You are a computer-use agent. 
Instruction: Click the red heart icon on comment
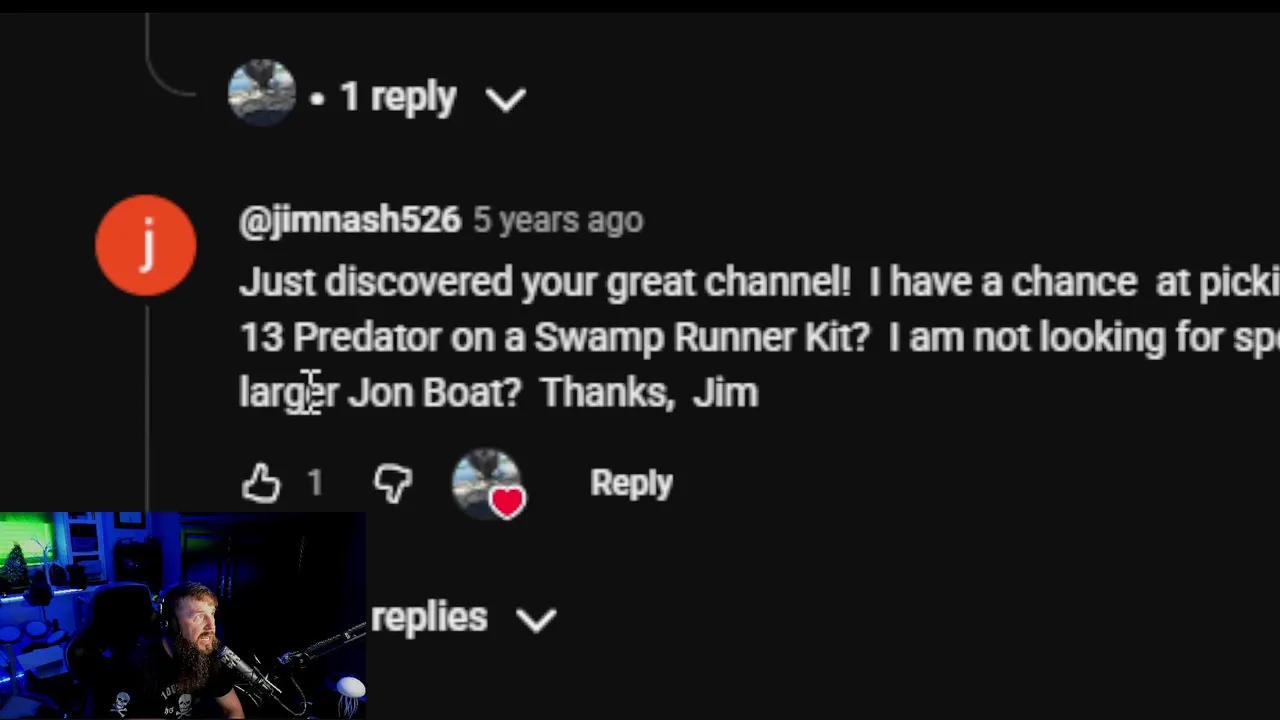point(507,502)
